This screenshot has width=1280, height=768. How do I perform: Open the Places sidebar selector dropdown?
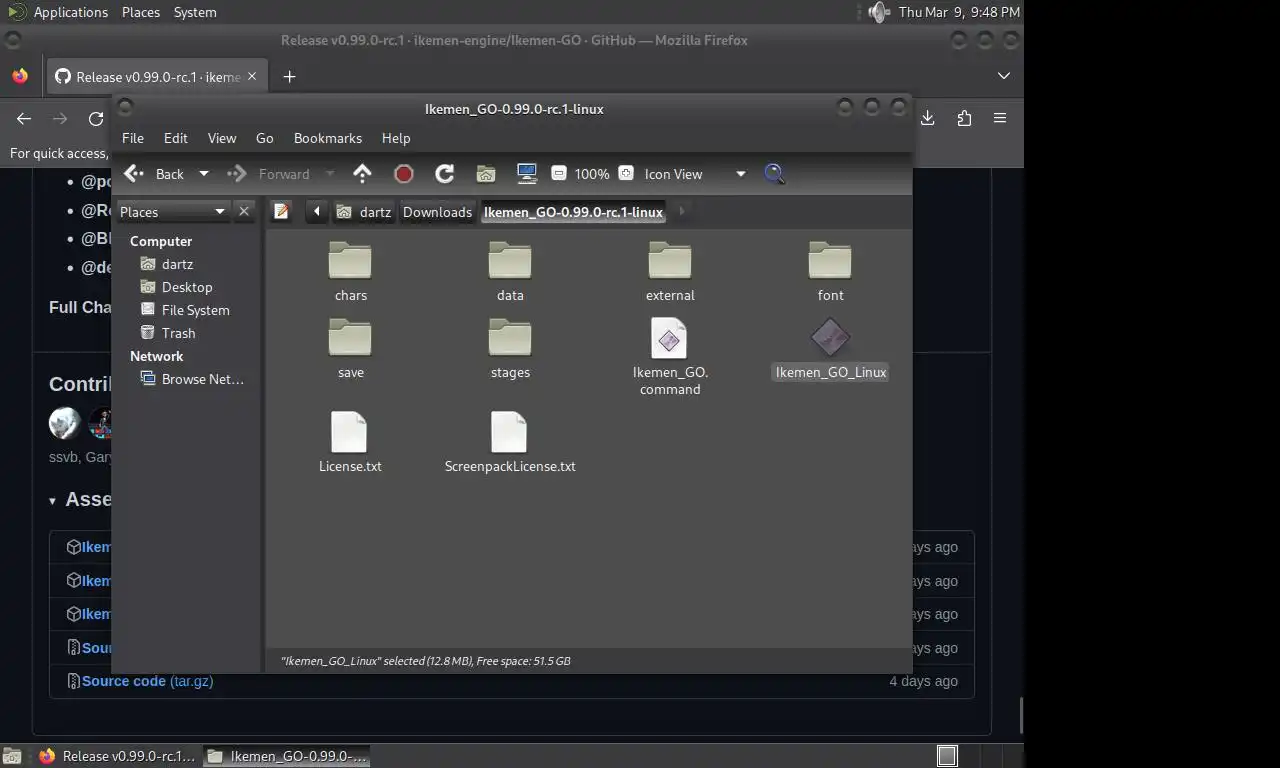pyautogui.click(x=174, y=211)
